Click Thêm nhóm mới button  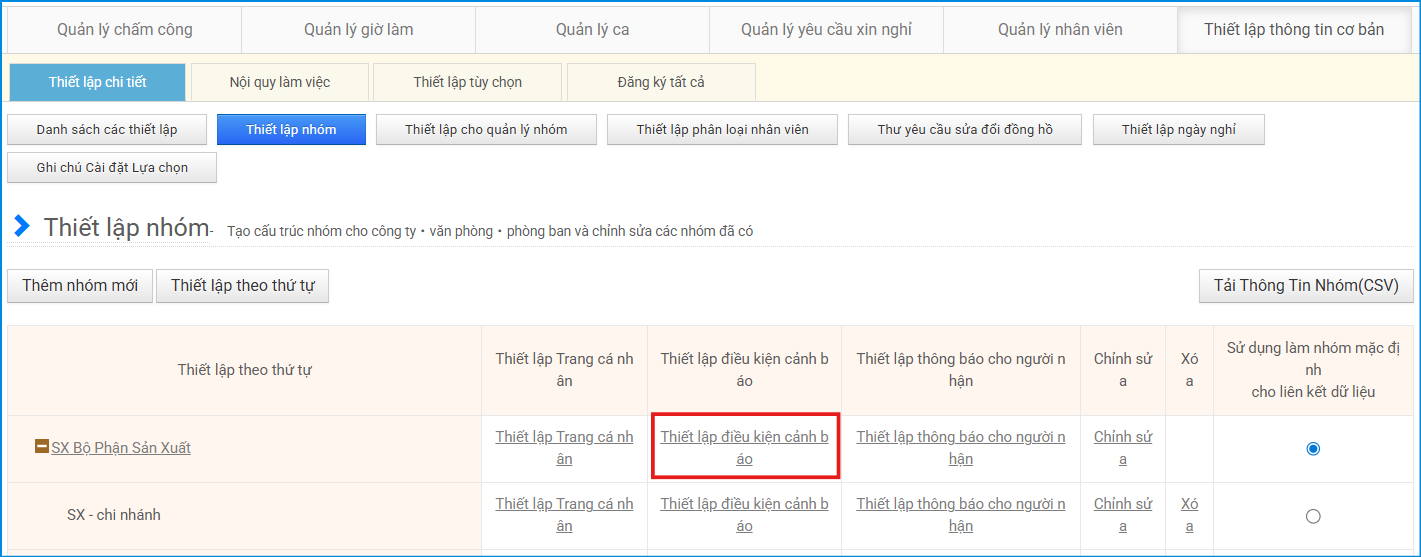(x=80, y=286)
